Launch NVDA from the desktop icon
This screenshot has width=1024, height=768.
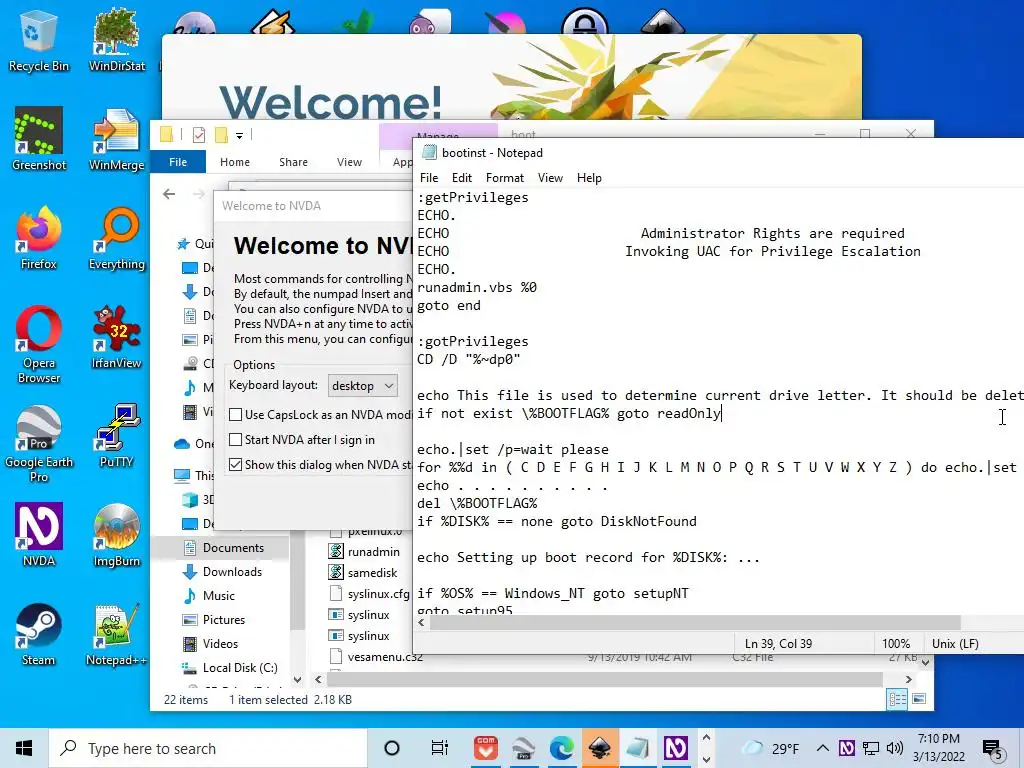[39, 535]
